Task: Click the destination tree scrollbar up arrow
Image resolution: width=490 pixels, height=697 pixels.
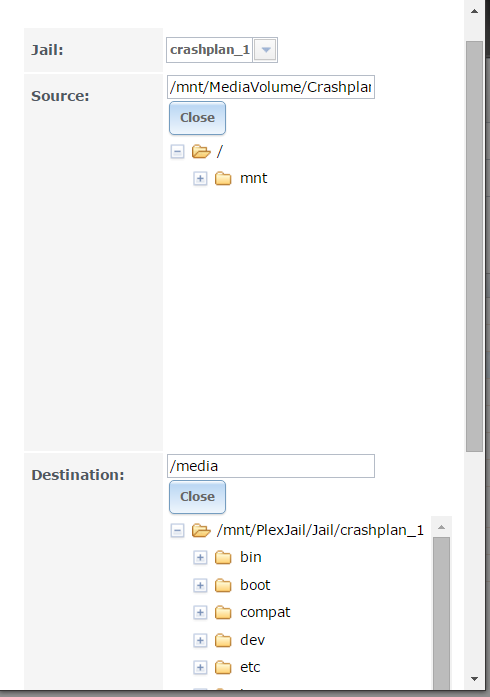Action: 442,527
